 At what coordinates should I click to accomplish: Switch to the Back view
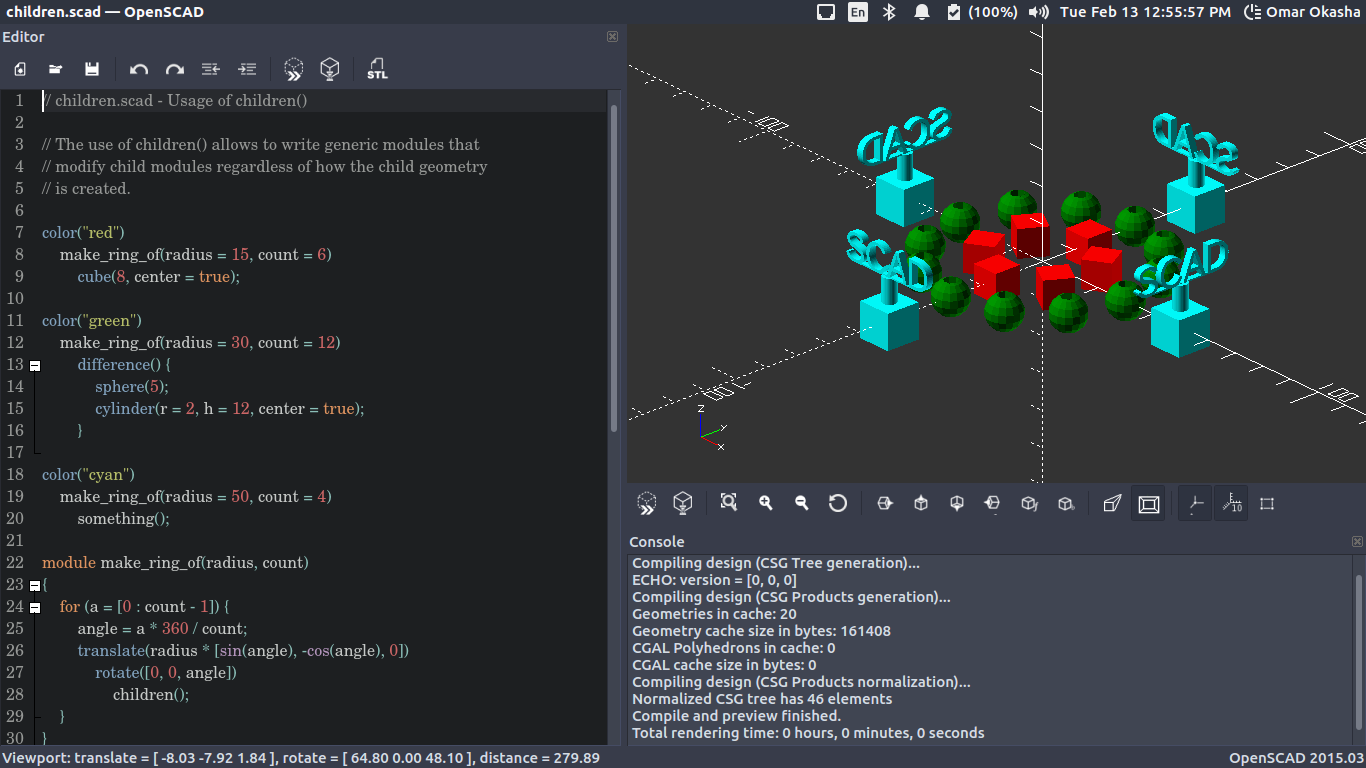tap(1065, 503)
